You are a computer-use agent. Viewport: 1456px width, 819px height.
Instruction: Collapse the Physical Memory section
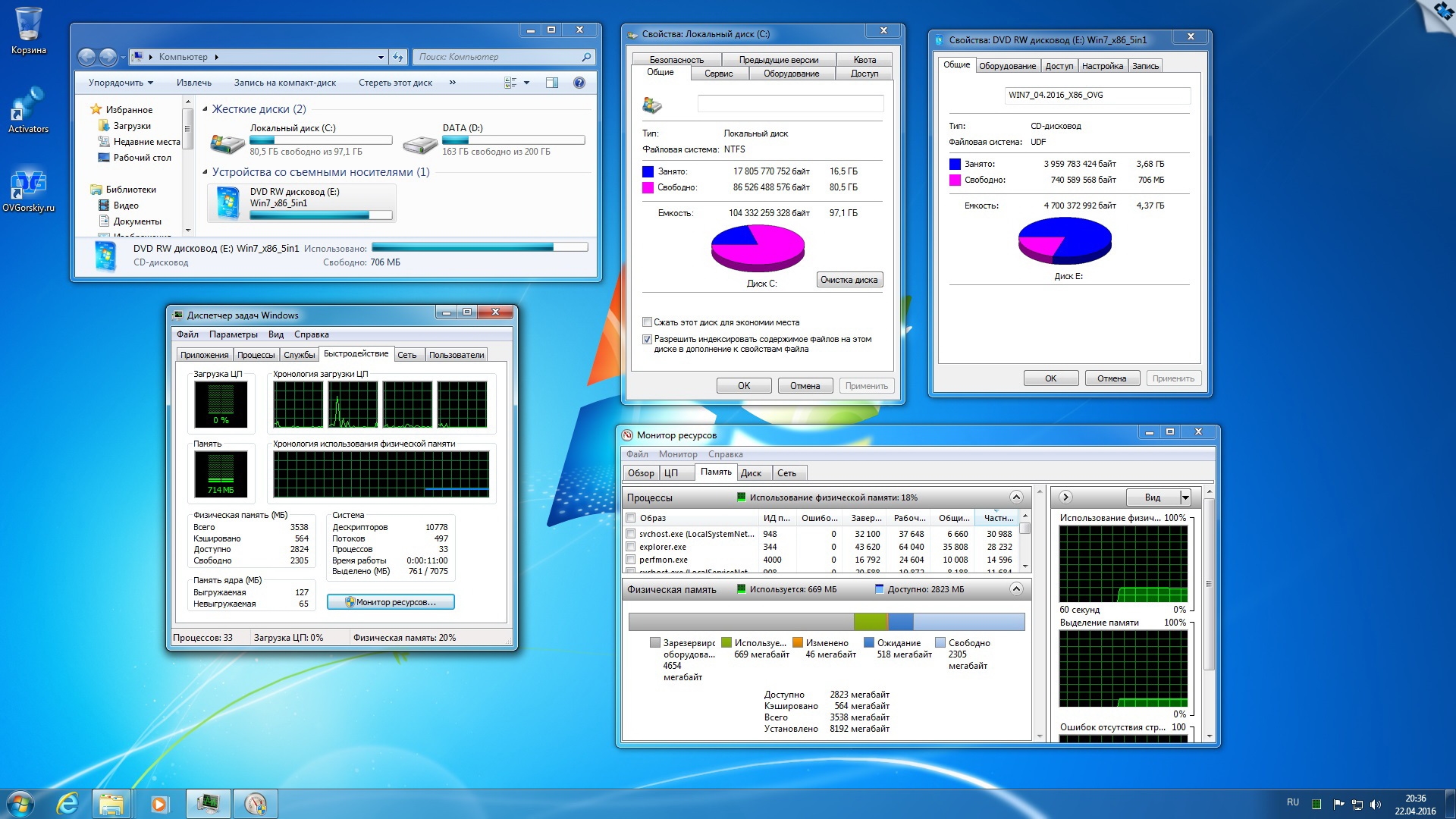click(x=1016, y=589)
